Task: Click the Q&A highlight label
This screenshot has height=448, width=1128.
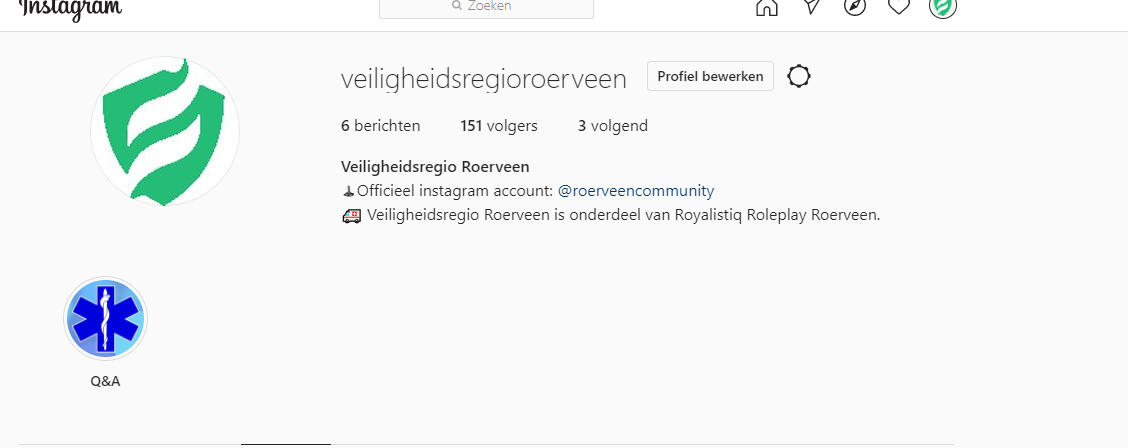Action: tap(105, 382)
